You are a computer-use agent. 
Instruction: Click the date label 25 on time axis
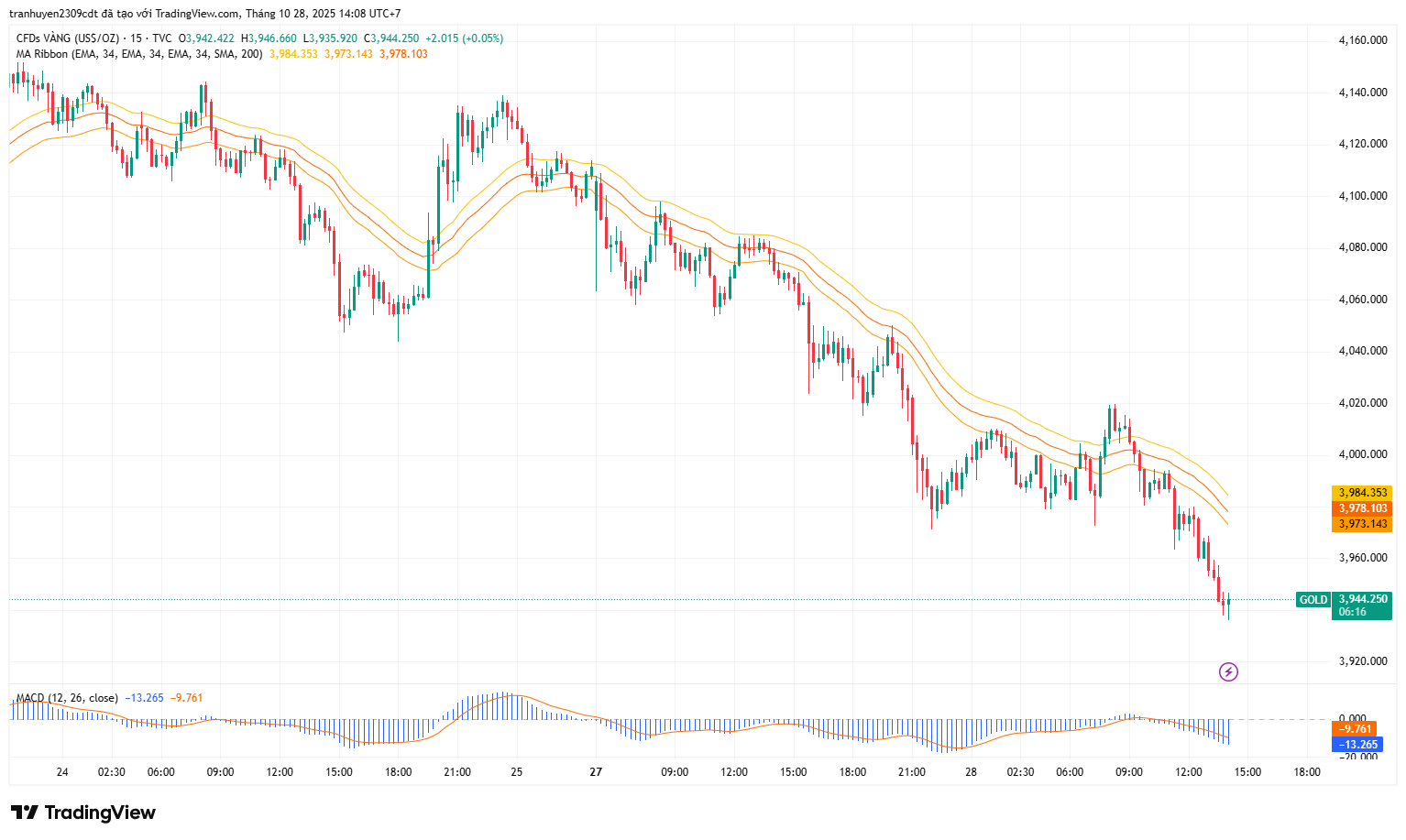[x=517, y=772]
